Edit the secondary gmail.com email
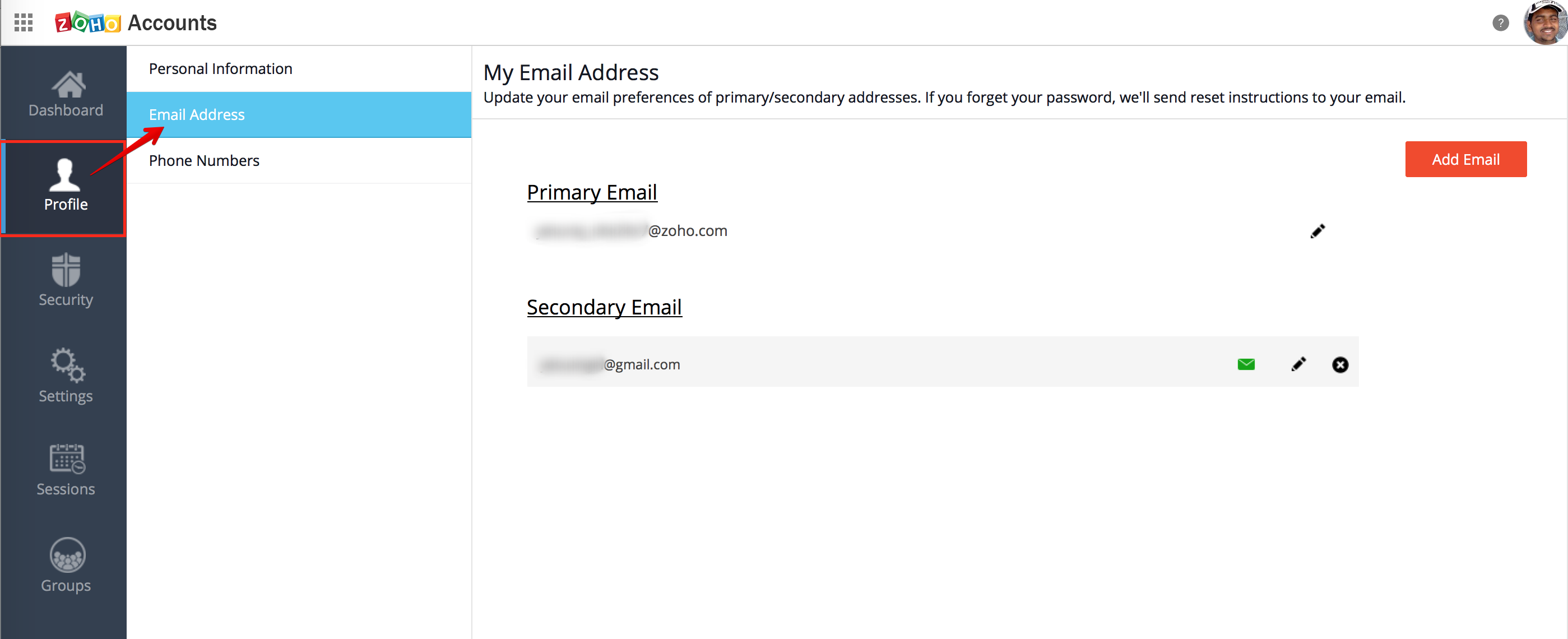 click(x=1298, y=364)
